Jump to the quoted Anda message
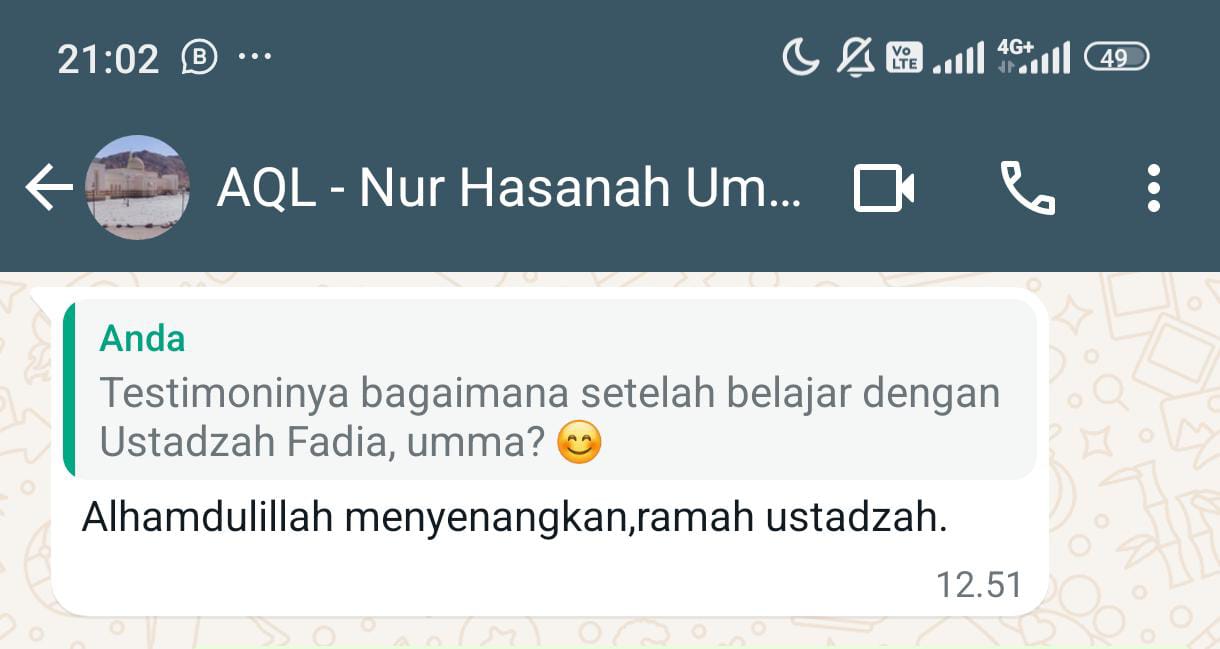This screenshot has width=1220, height=649. pyautogui.click(x=549, y=389)
